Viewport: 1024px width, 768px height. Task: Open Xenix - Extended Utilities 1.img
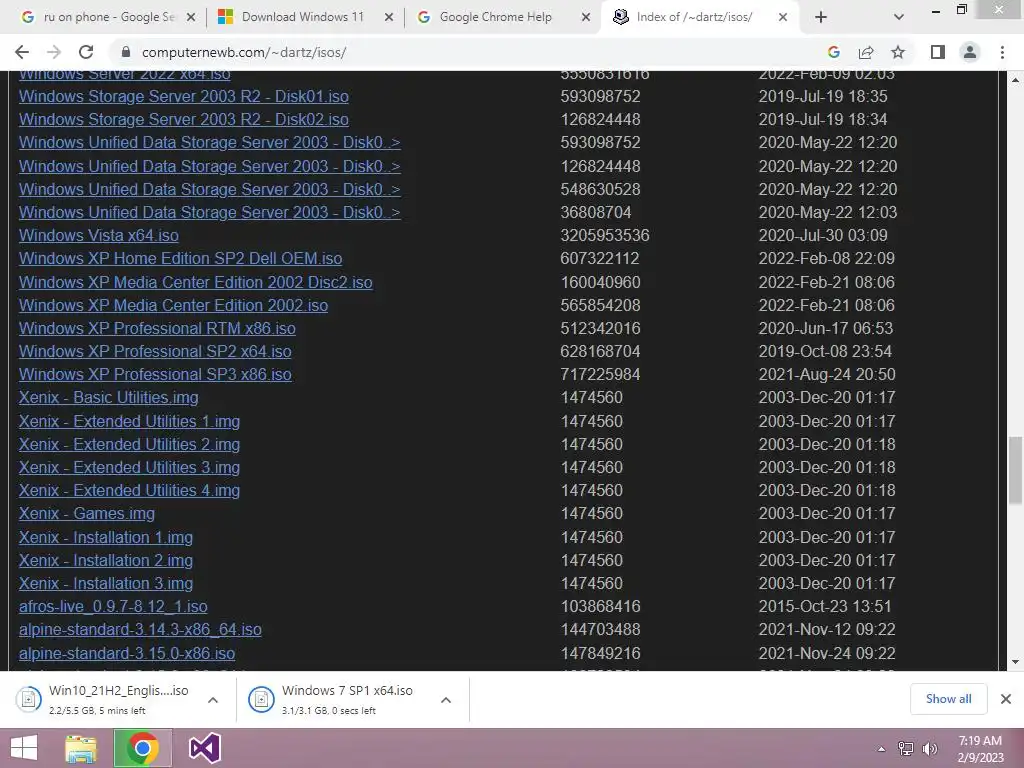[129, 421]
